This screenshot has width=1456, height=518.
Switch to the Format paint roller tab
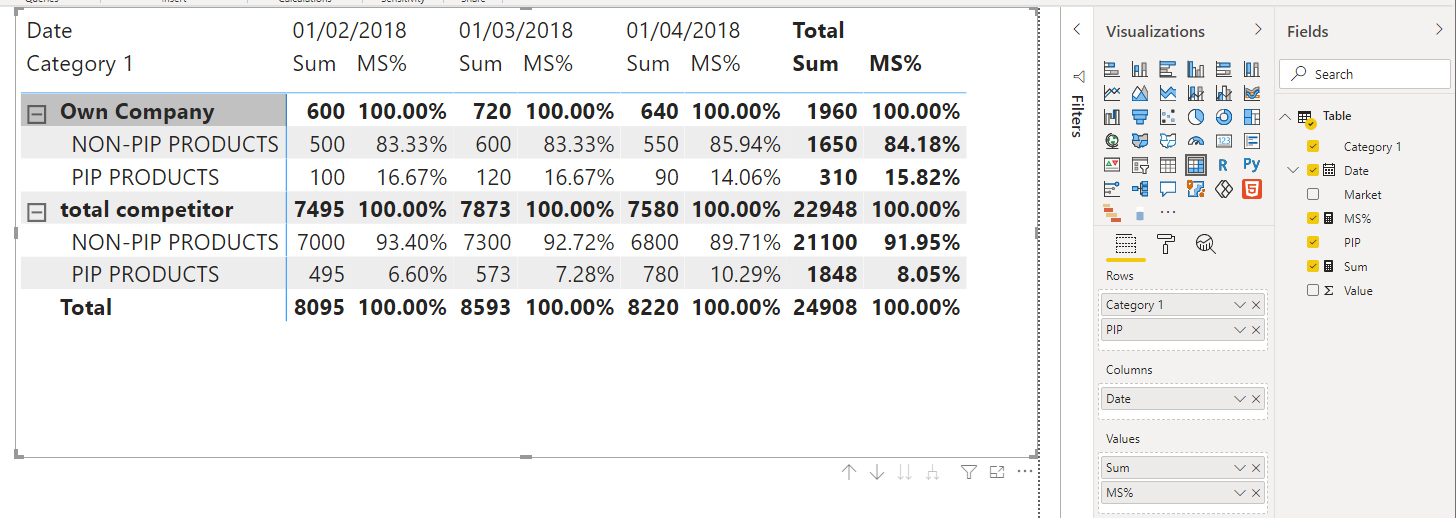coord(1166,243)
